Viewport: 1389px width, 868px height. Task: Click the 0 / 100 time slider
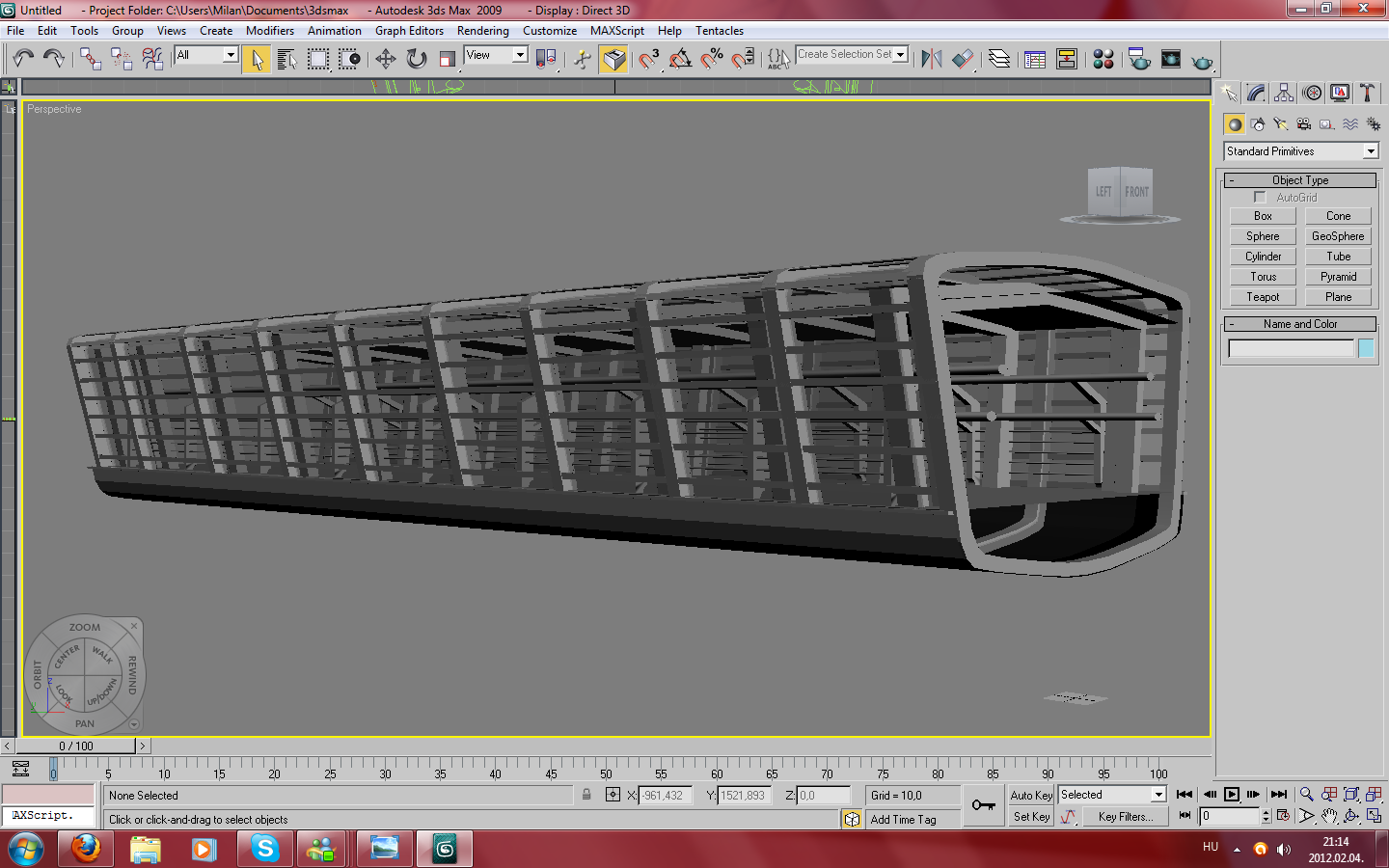(76, 746)
